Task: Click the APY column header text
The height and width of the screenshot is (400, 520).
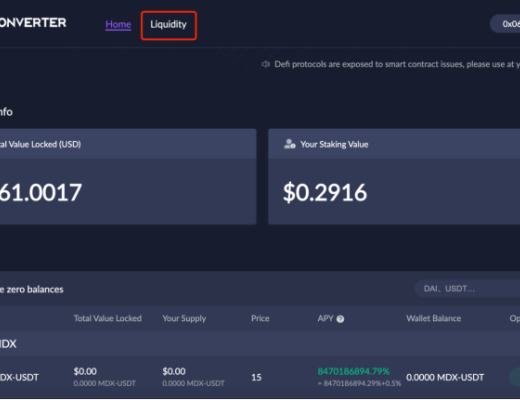Action: pos(325,318)
